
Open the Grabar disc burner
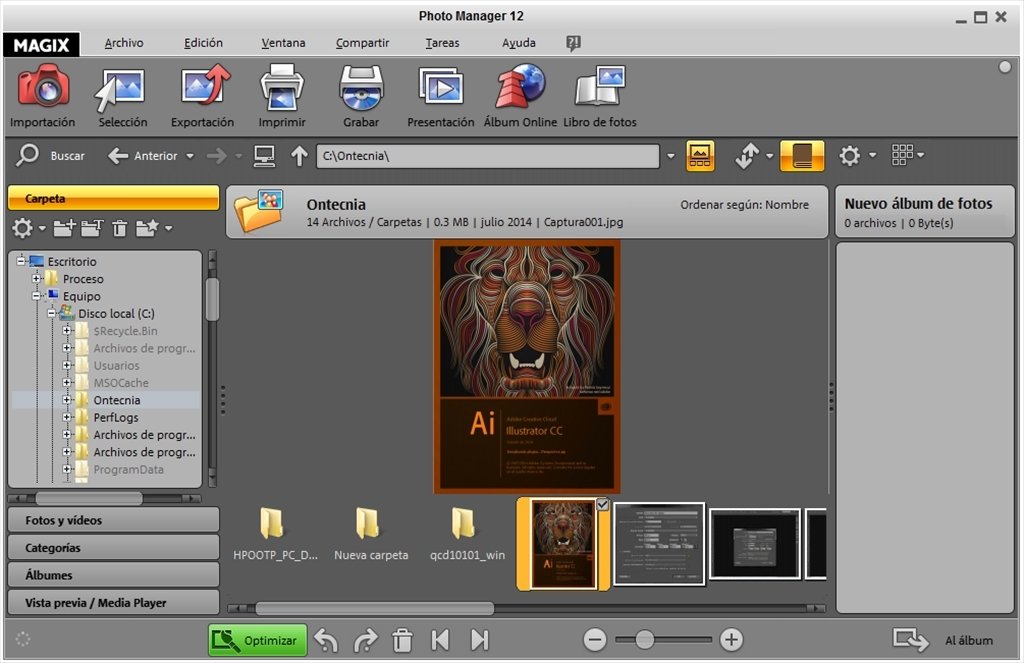361,95
